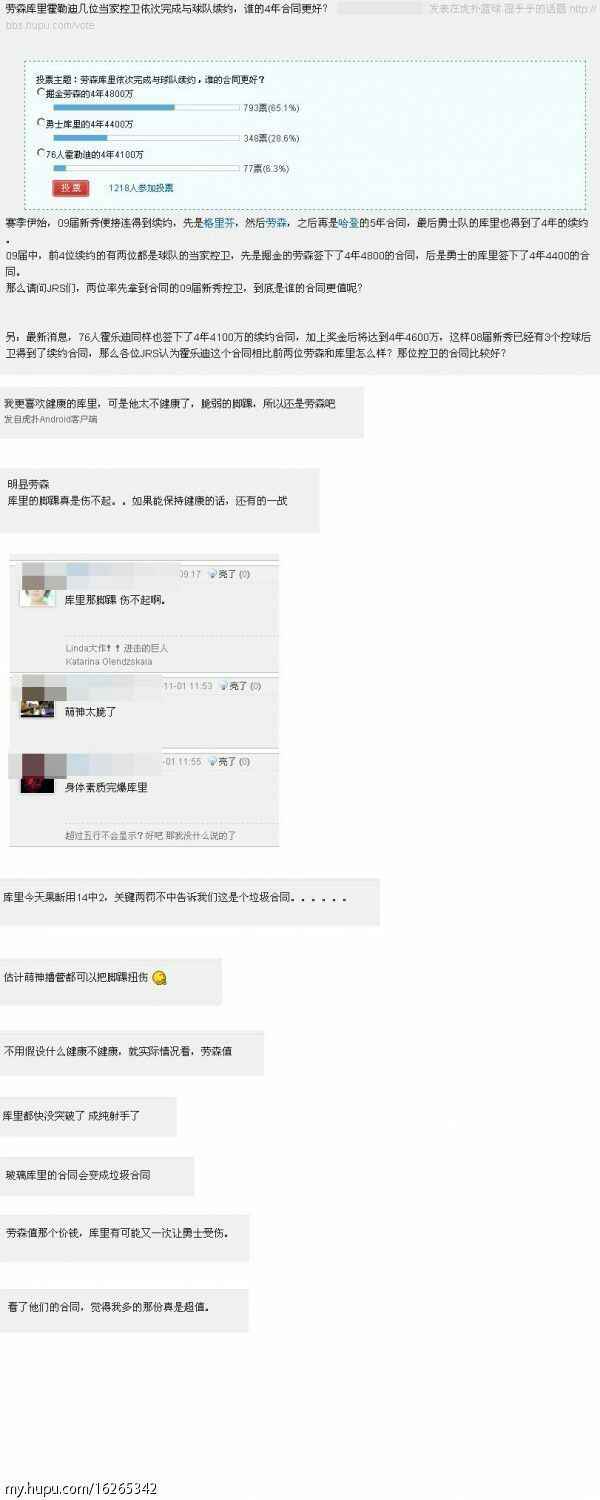This screenshot has height=1500, width=600.
Task: Click the my.hupu.com/16265342 watermark link
Action: pyautogui.click(x=81, y=1489)
